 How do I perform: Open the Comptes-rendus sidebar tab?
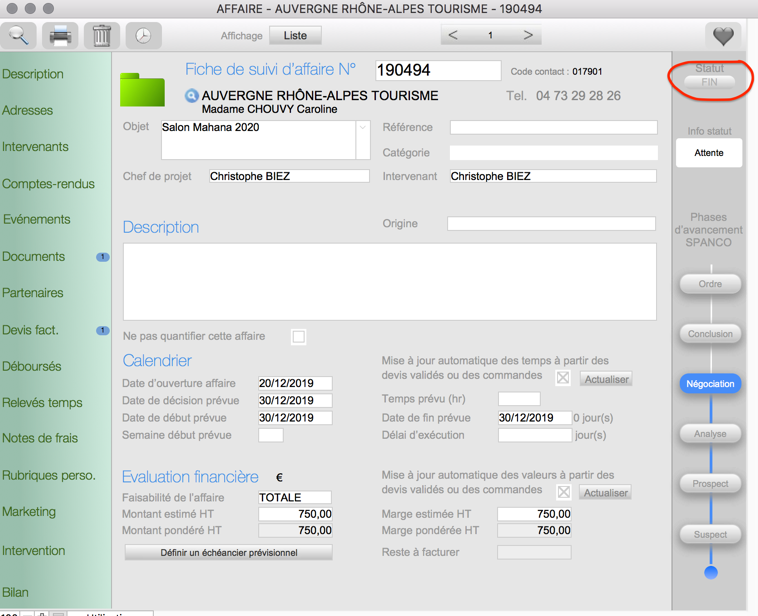point(48,184)
